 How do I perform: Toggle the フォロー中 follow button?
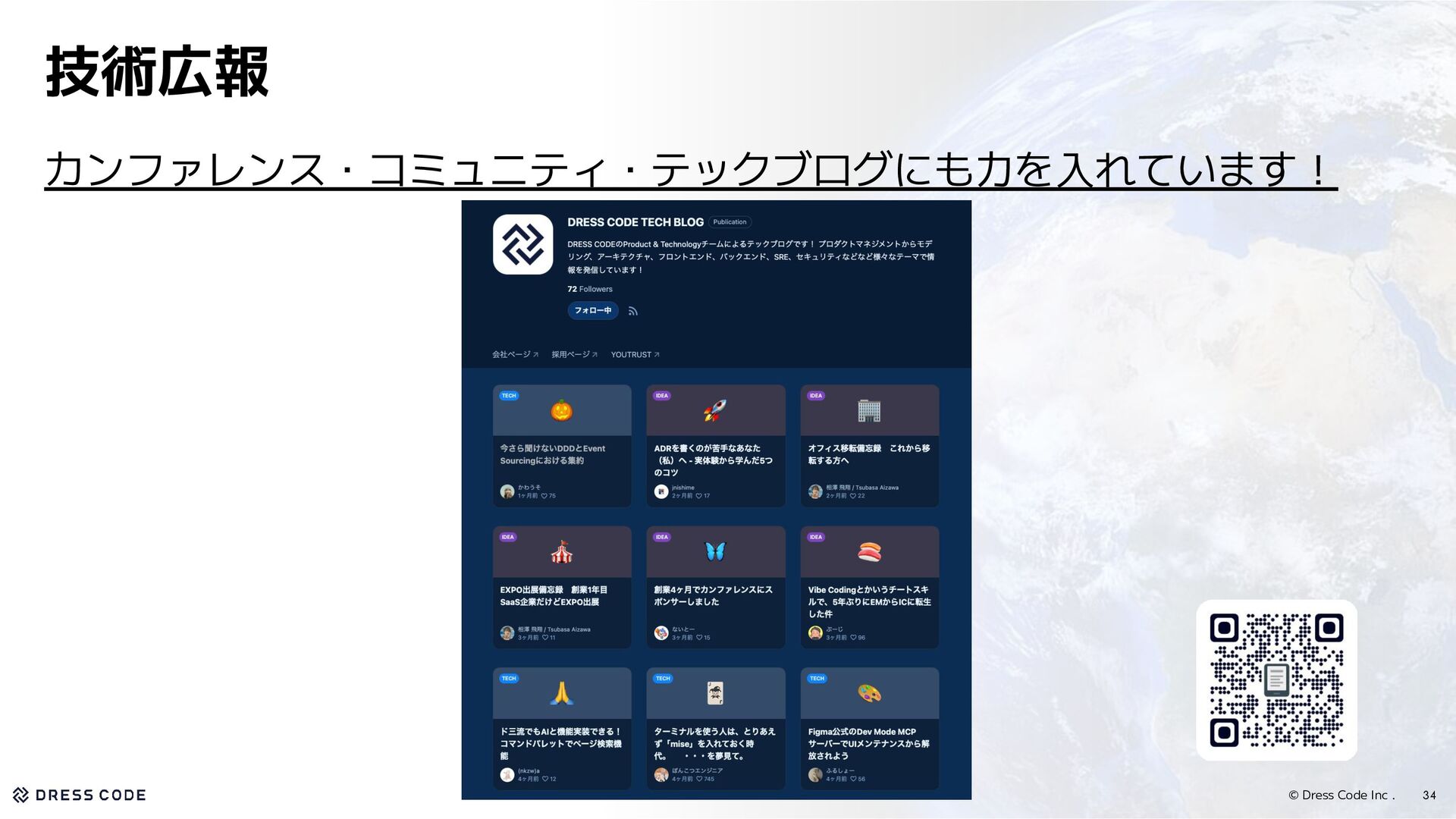point(592,311)
